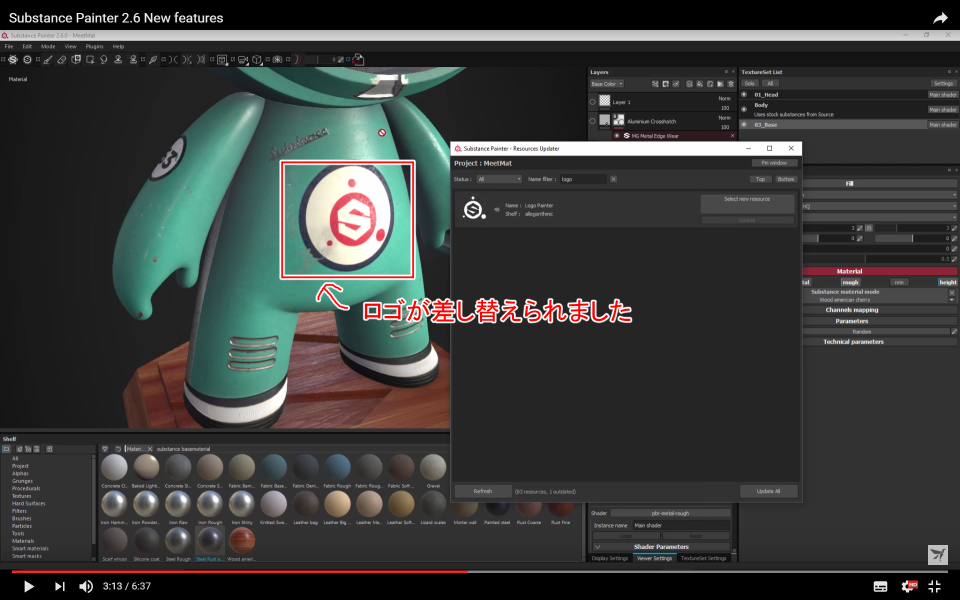Image resolution: width=960 pixels, height=600 pixels.
Task: Select the Projection tool in toolbar
Action: 76,59
